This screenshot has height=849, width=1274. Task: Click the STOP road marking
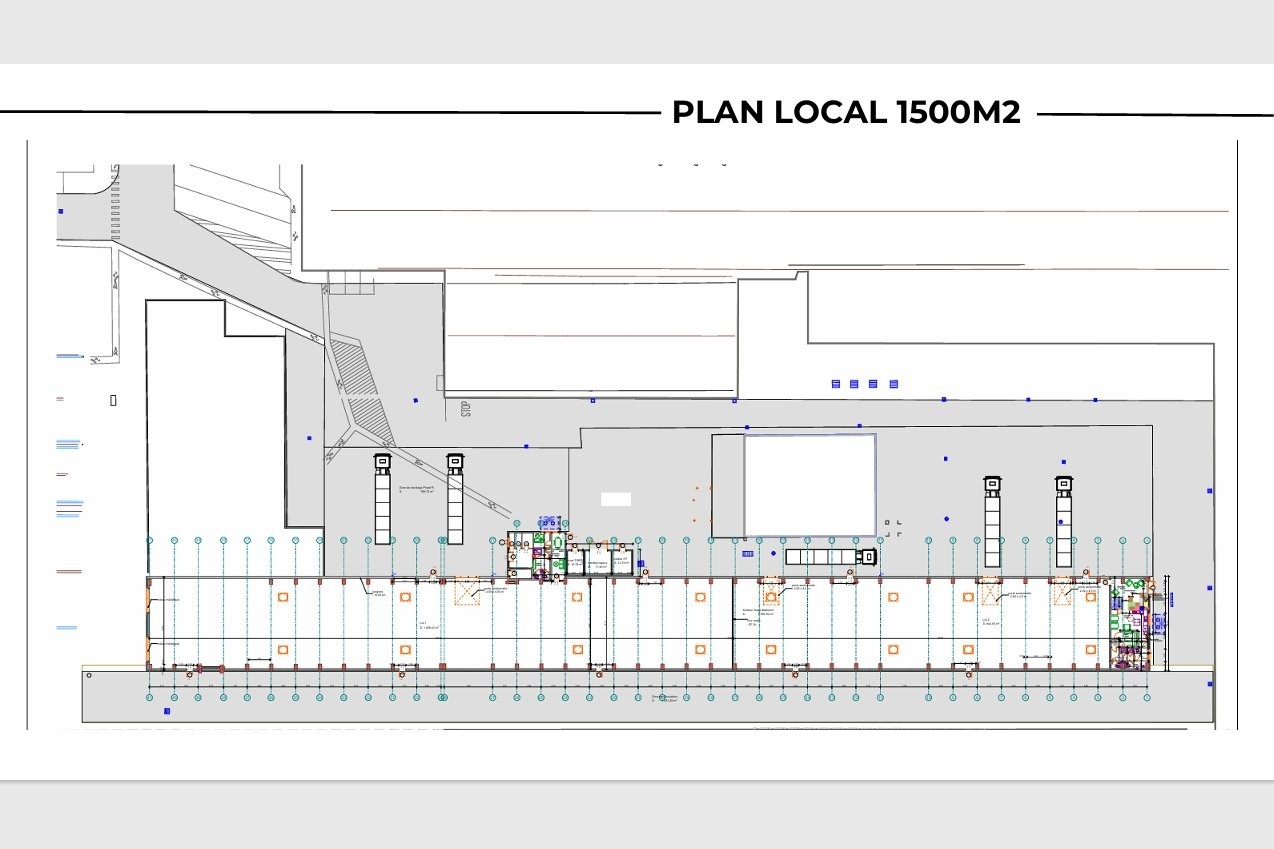point(466,409)
